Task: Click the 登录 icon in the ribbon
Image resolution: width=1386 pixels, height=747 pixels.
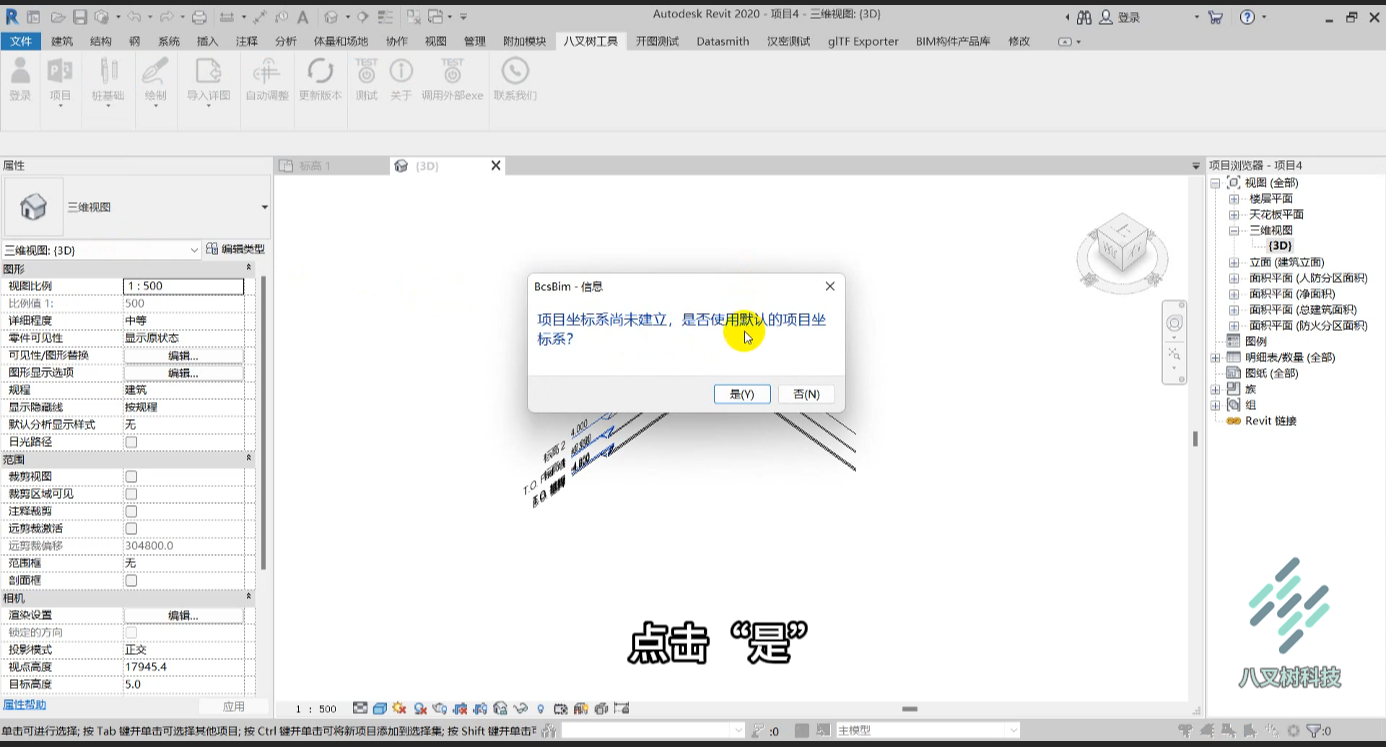Action: click(x=20, y=72)
